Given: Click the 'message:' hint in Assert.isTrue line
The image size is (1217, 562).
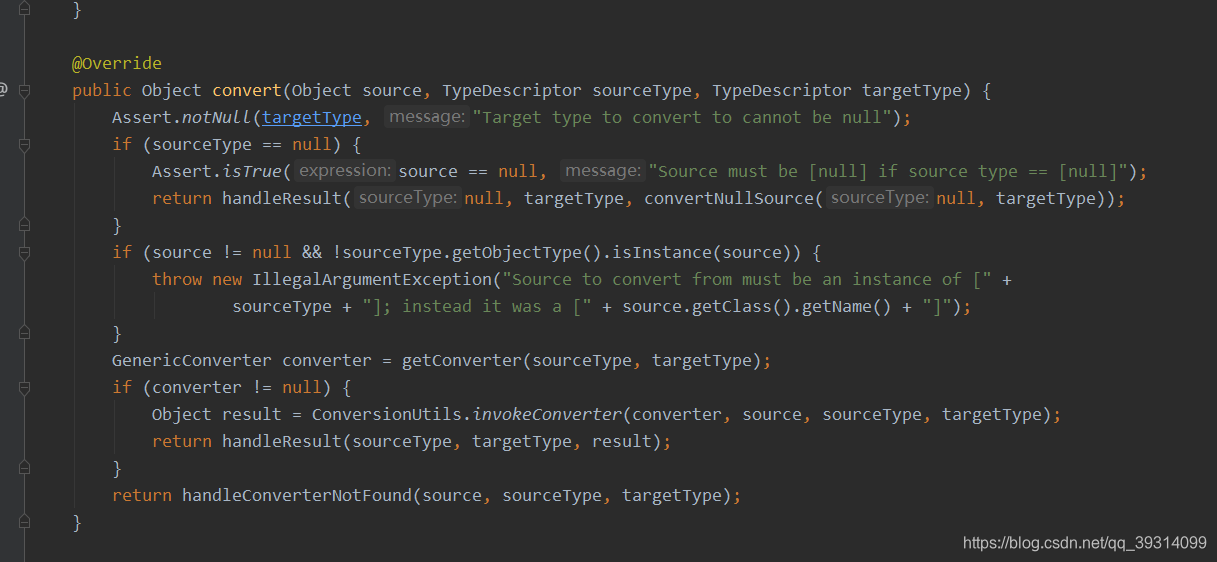Looking at the screenshot, I should click(603, 171).
